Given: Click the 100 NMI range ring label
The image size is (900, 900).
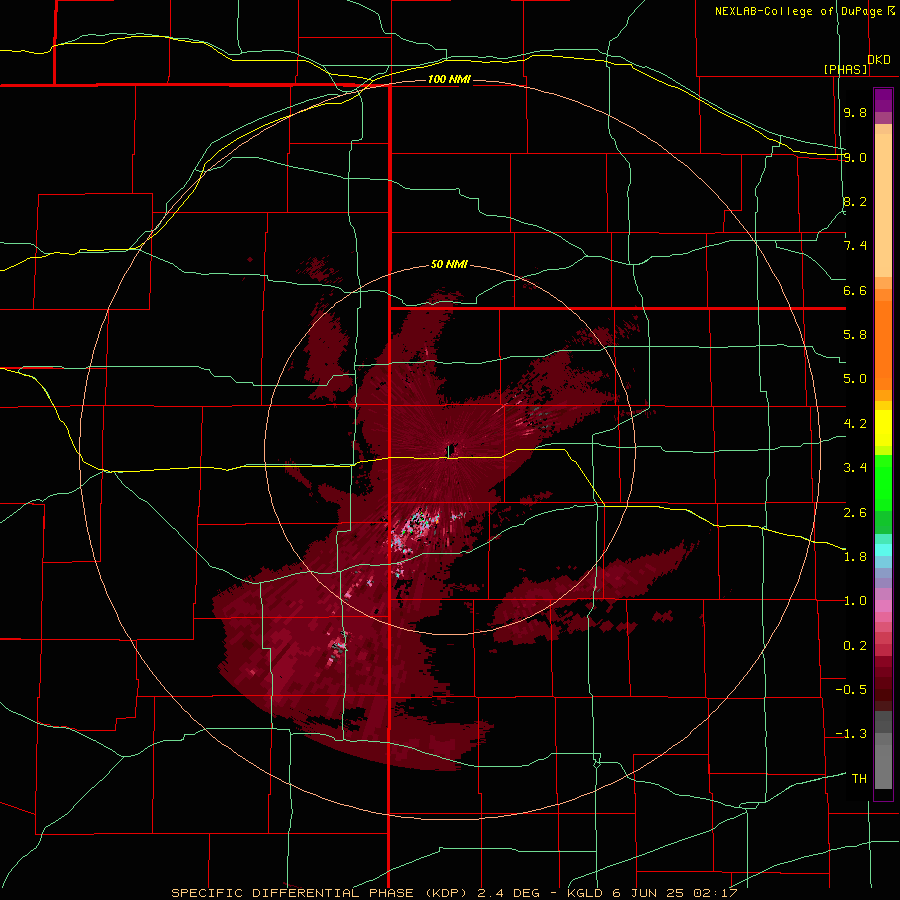Looking at the screenshot, I should coord(449,79).
